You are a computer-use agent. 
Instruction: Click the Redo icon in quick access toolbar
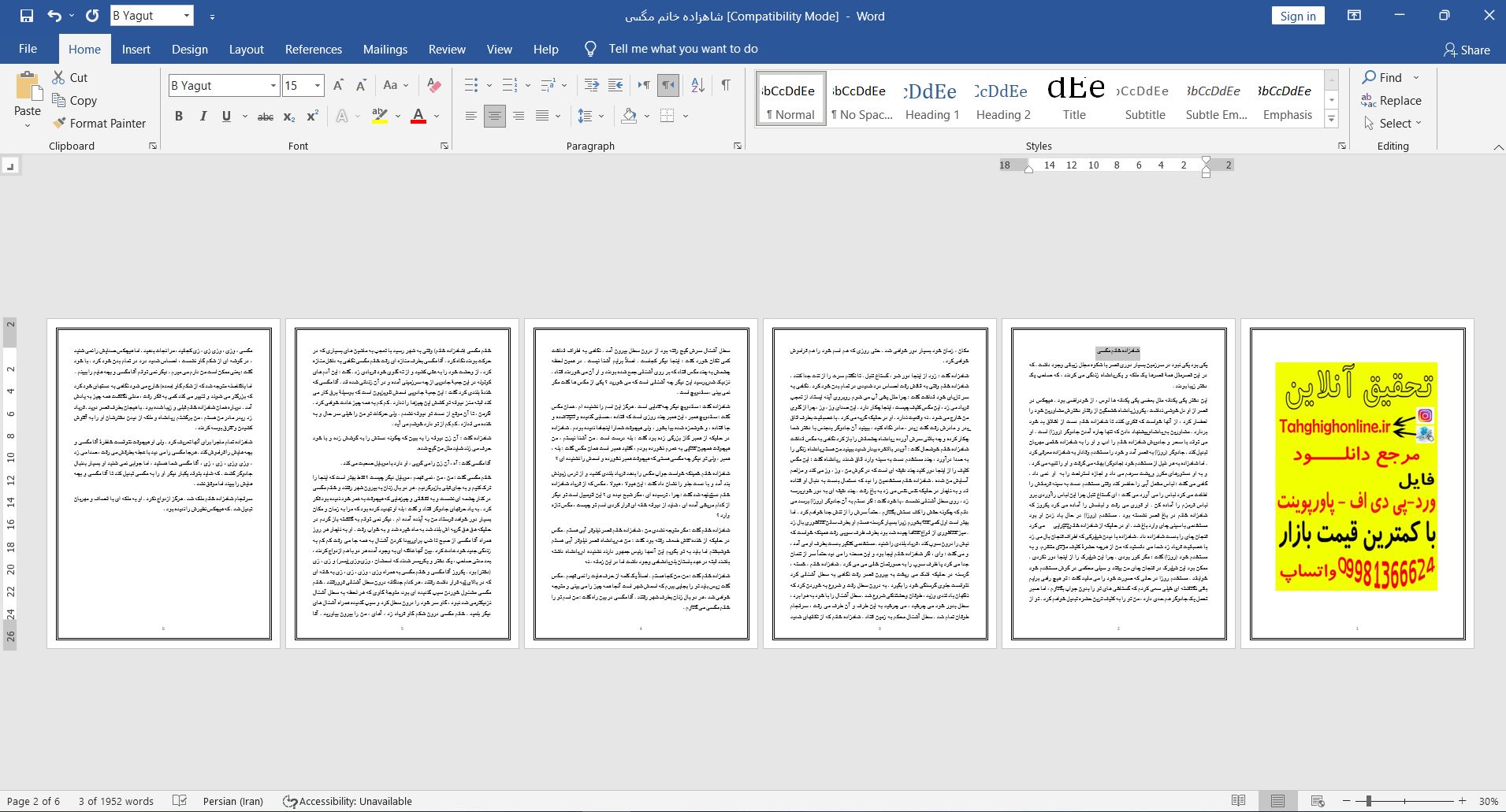coord(92,16)
